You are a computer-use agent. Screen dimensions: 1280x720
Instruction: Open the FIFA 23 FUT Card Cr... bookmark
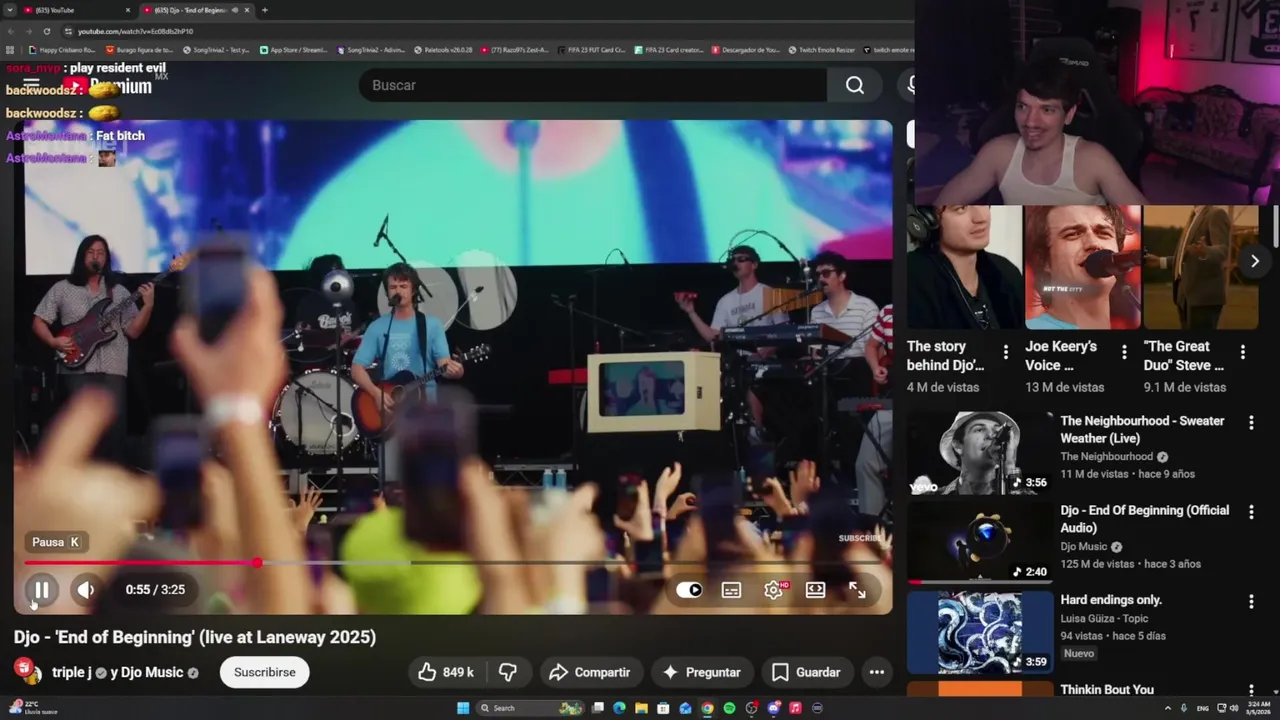591,49
